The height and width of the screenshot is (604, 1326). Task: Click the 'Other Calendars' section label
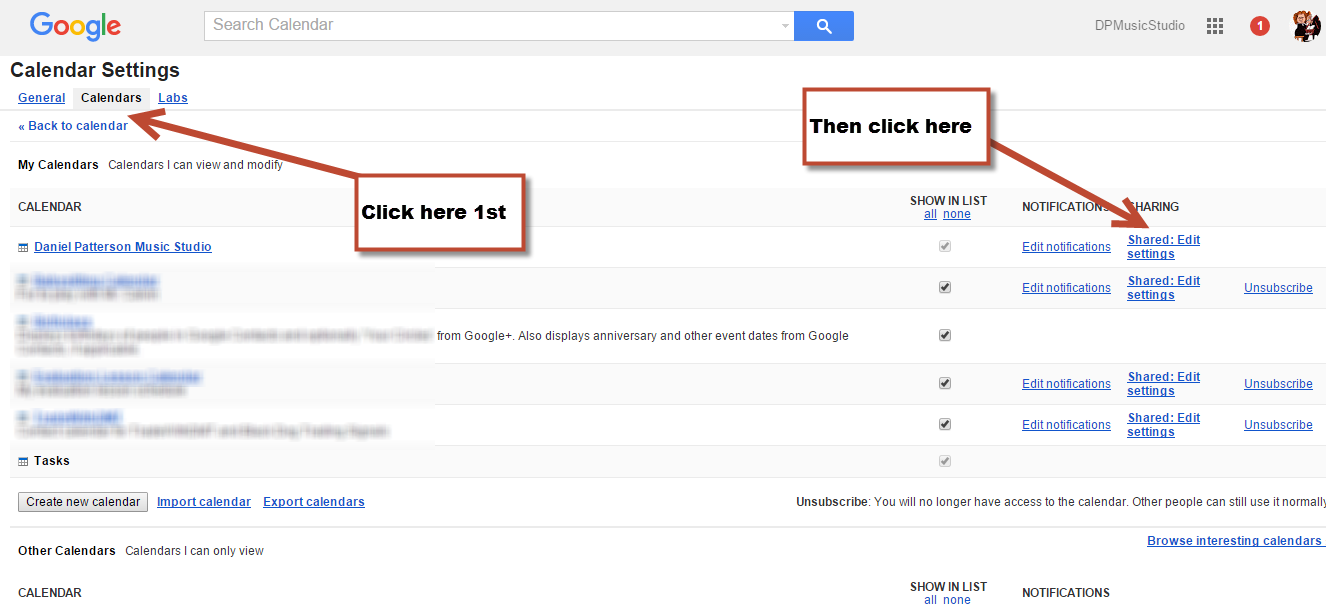pyautogui.click(x=67, y=551)
